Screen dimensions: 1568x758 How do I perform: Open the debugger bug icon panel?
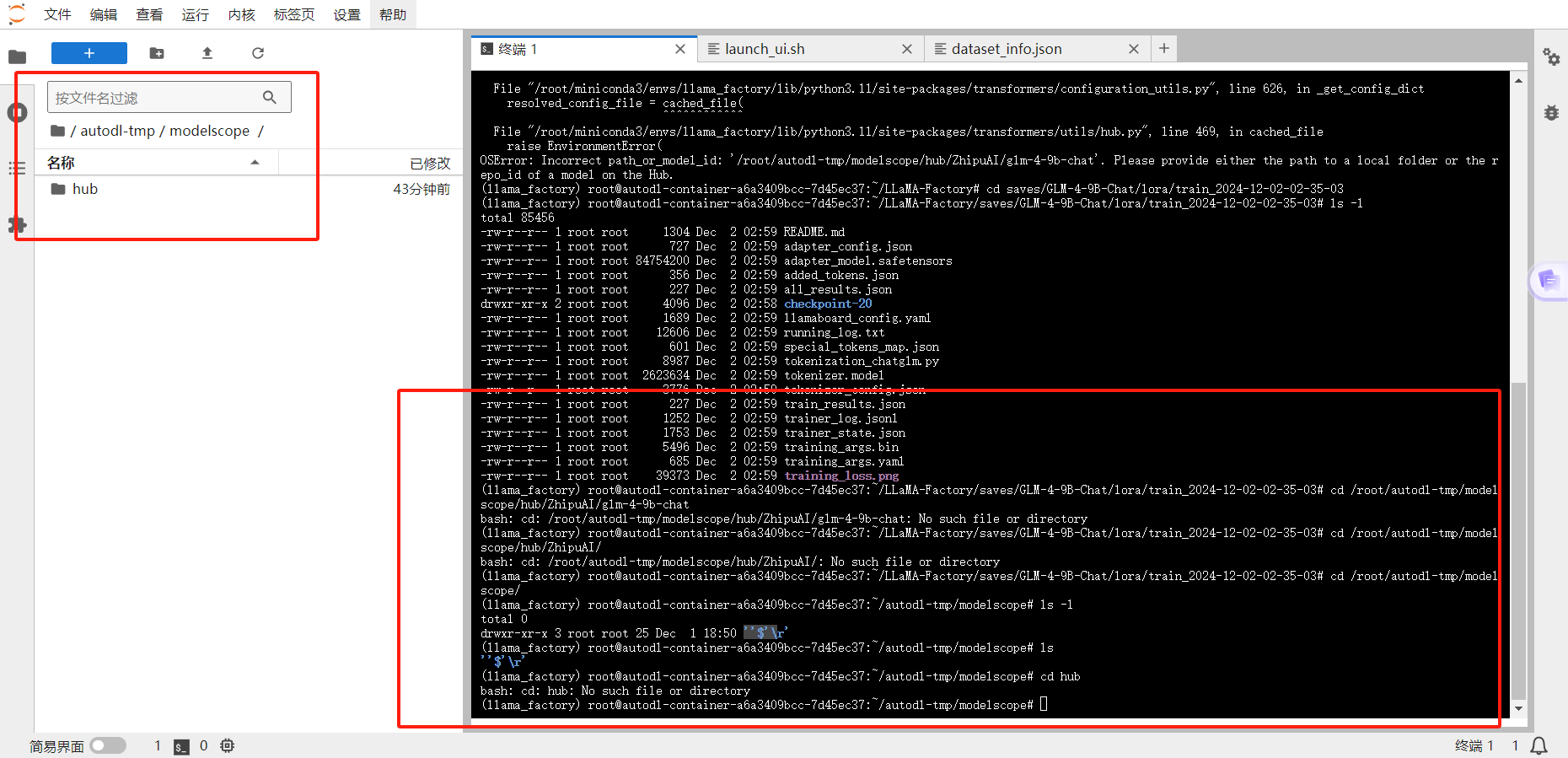pos(1551,113)
